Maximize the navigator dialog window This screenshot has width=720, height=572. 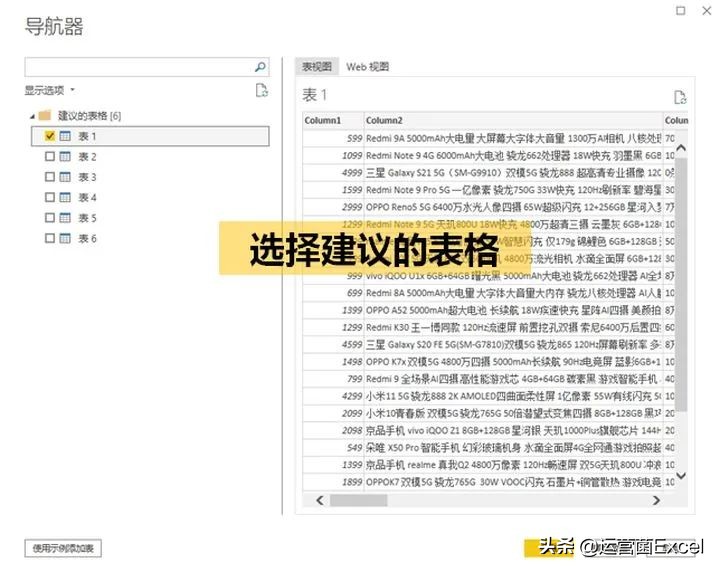tap(681, 10)
